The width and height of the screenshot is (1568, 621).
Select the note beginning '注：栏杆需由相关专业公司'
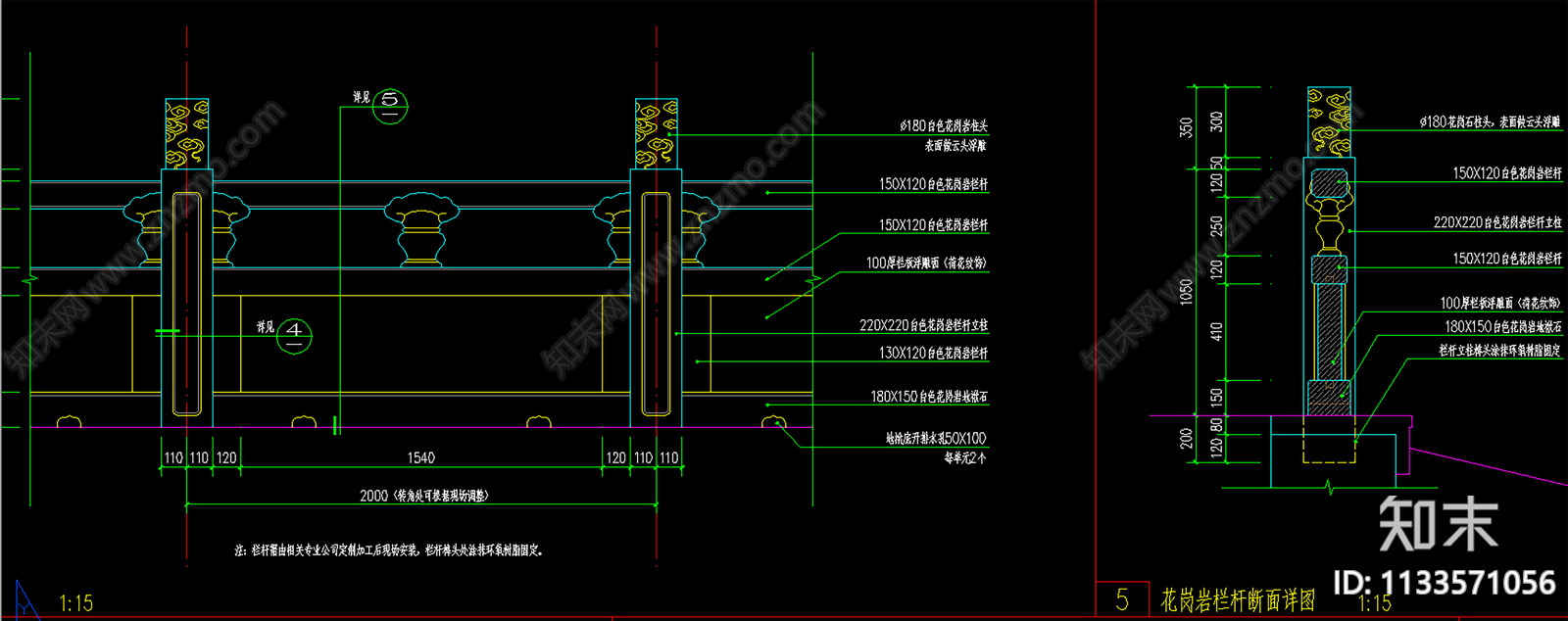click(388, 550)
